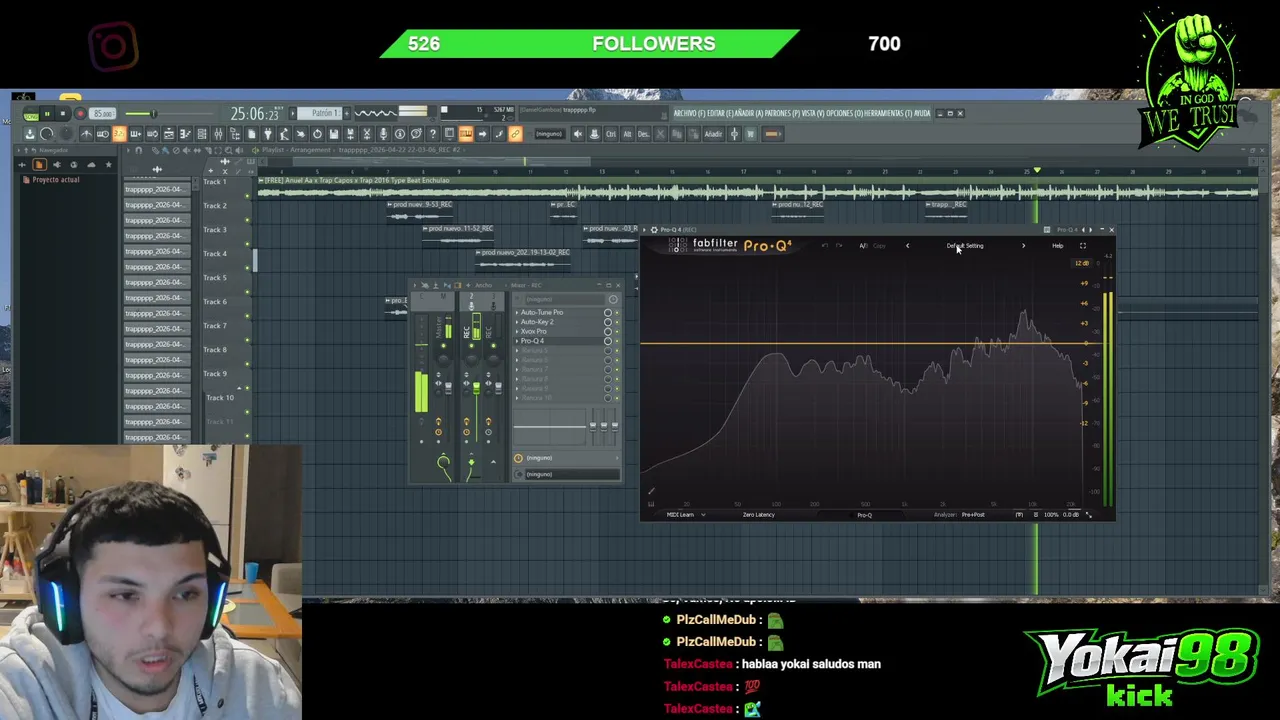Click the tempo field showing 85.000
The height and width of the screenshot is (720, 1280).
coord(102,113)
